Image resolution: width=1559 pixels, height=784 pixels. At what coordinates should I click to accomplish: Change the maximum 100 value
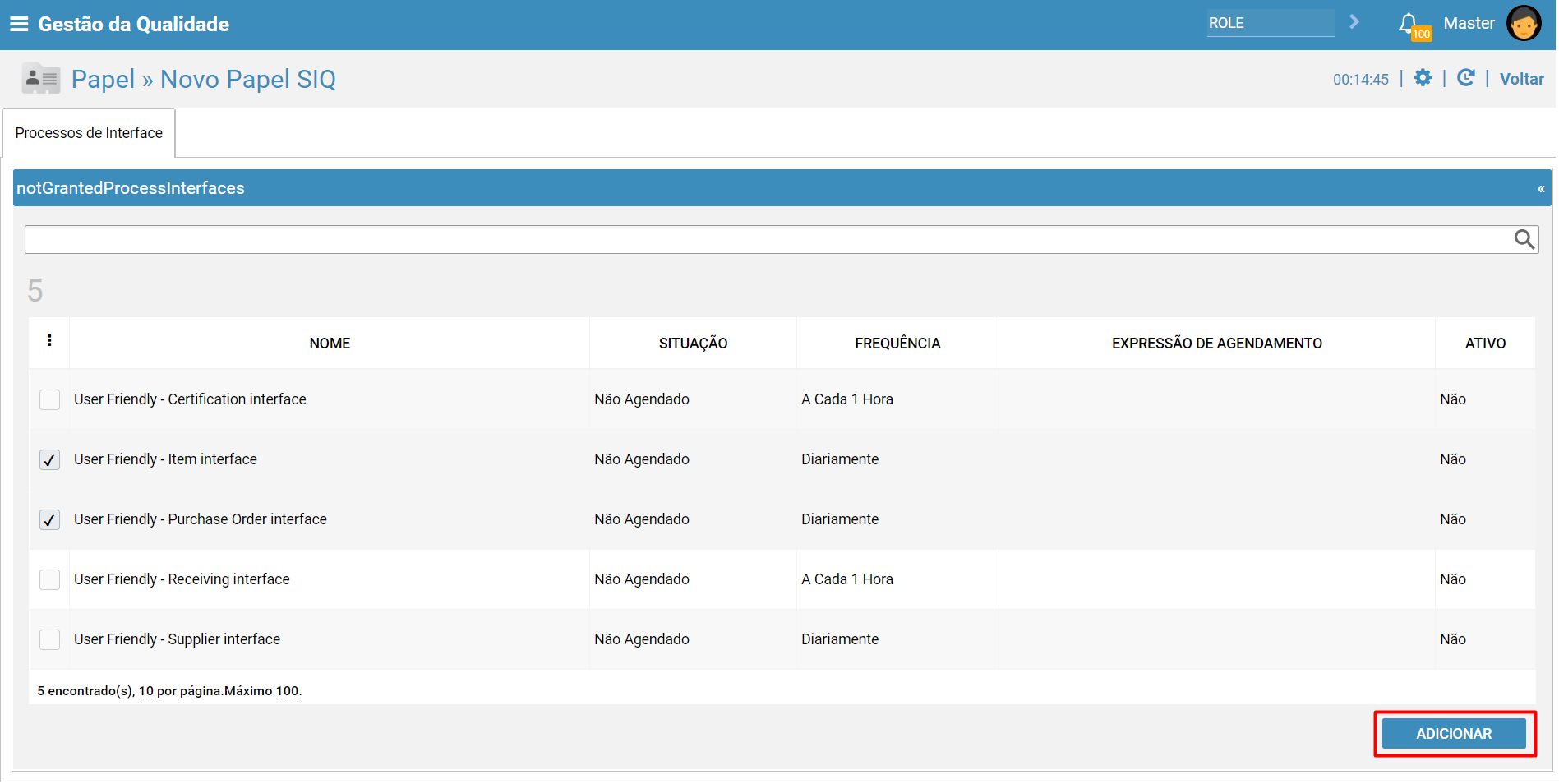287,691
